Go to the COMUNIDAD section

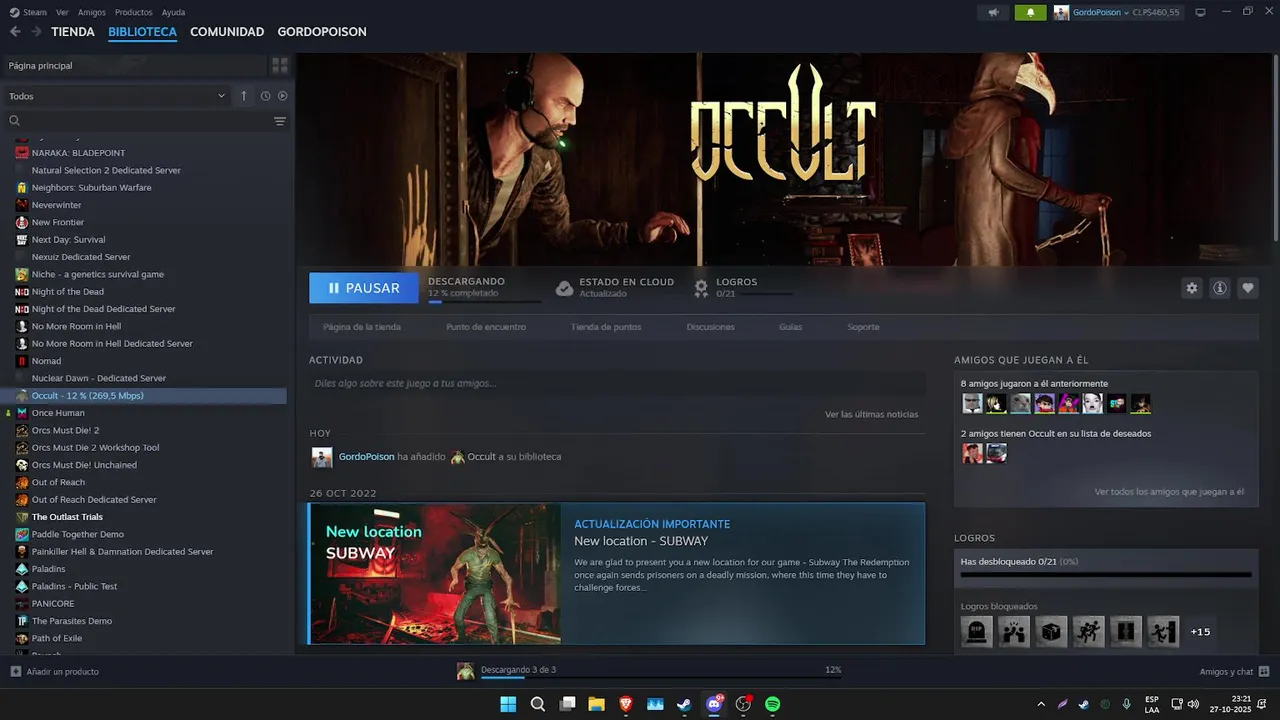(x=227, y=32)
